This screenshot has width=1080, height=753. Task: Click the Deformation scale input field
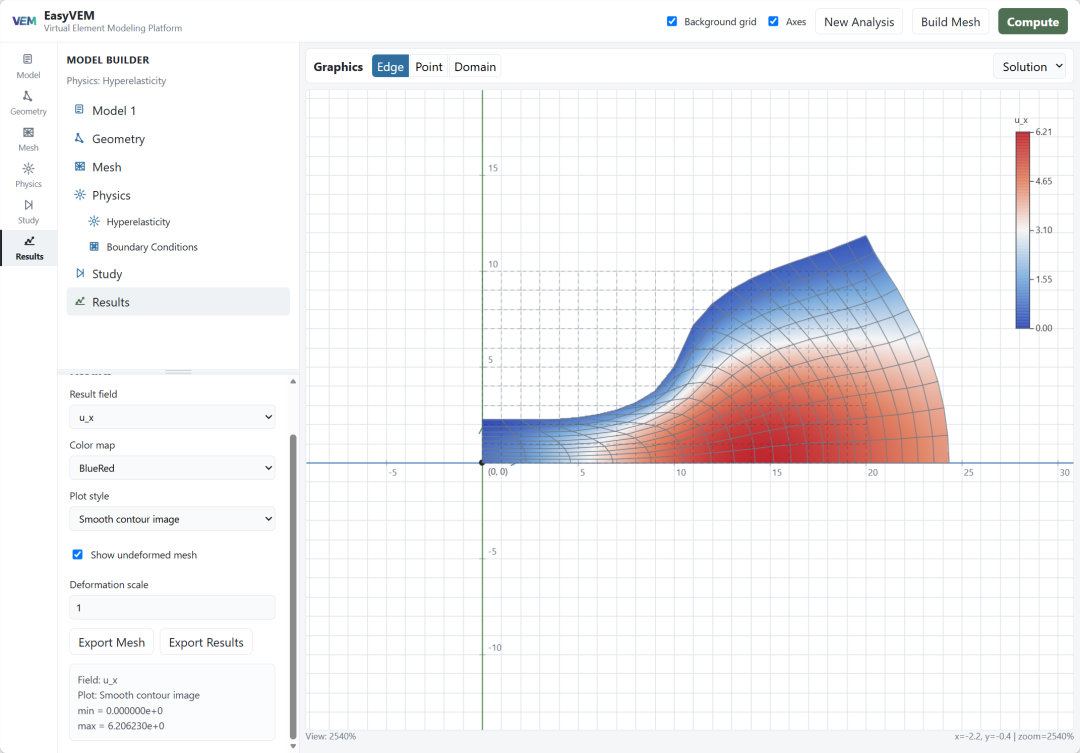(x=172, y=608)
